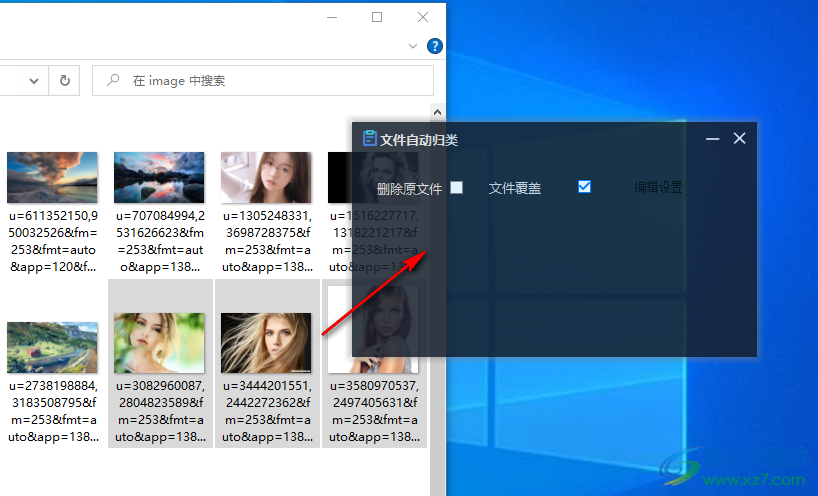Select the u=3444201551 windblown hair thumbnail

(266, 343)
